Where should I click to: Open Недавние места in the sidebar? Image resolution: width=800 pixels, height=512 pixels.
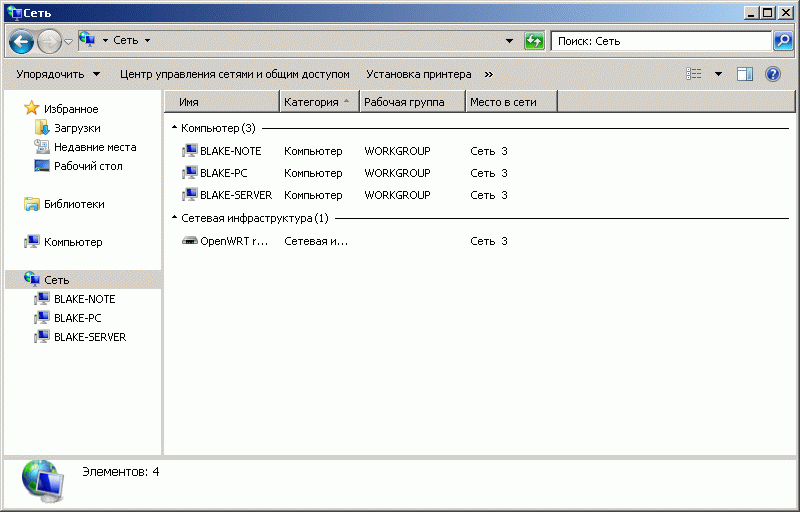pos(95,147)
